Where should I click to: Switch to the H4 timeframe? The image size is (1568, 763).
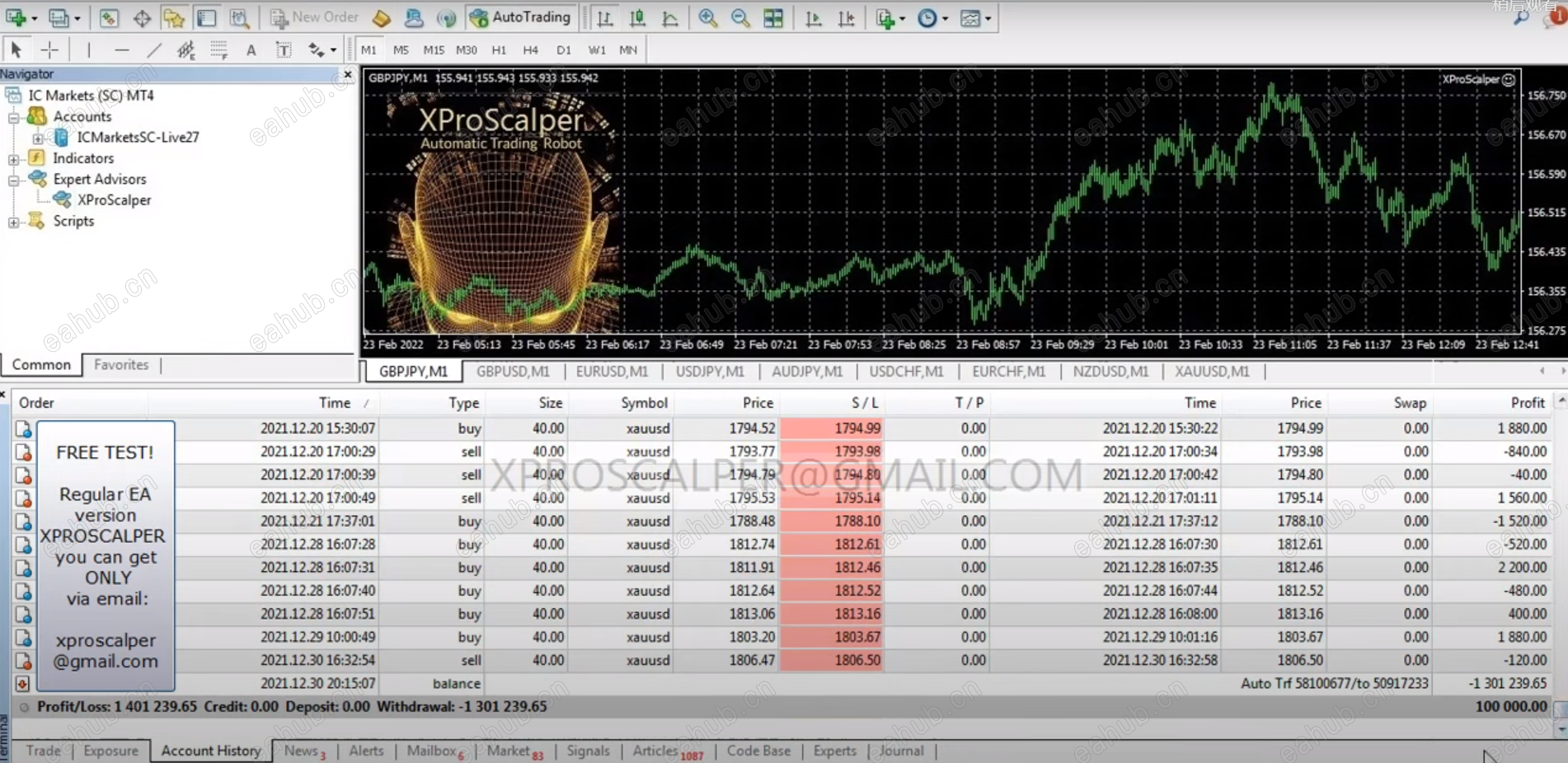[x=531, y=49]
